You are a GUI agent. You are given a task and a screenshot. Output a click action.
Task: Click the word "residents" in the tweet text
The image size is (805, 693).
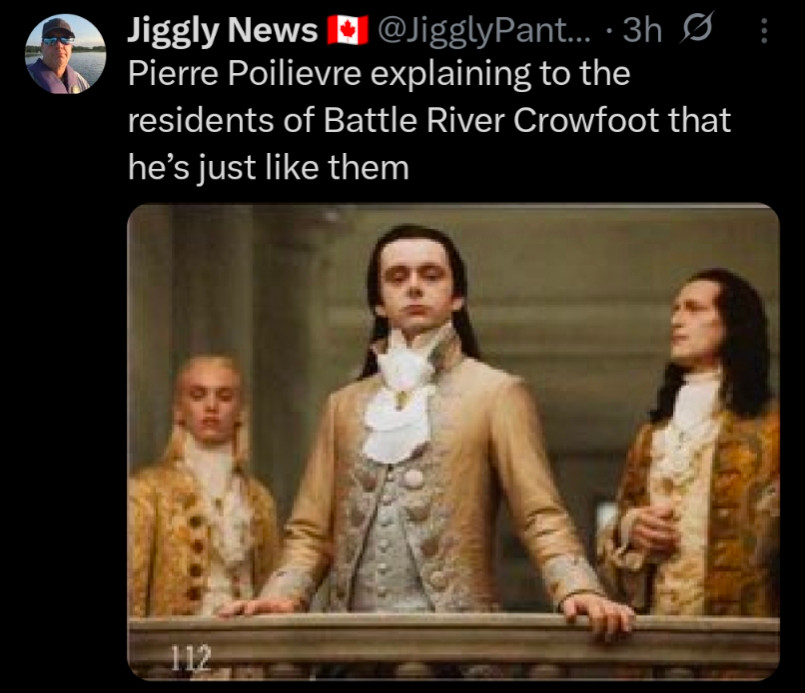201,121
